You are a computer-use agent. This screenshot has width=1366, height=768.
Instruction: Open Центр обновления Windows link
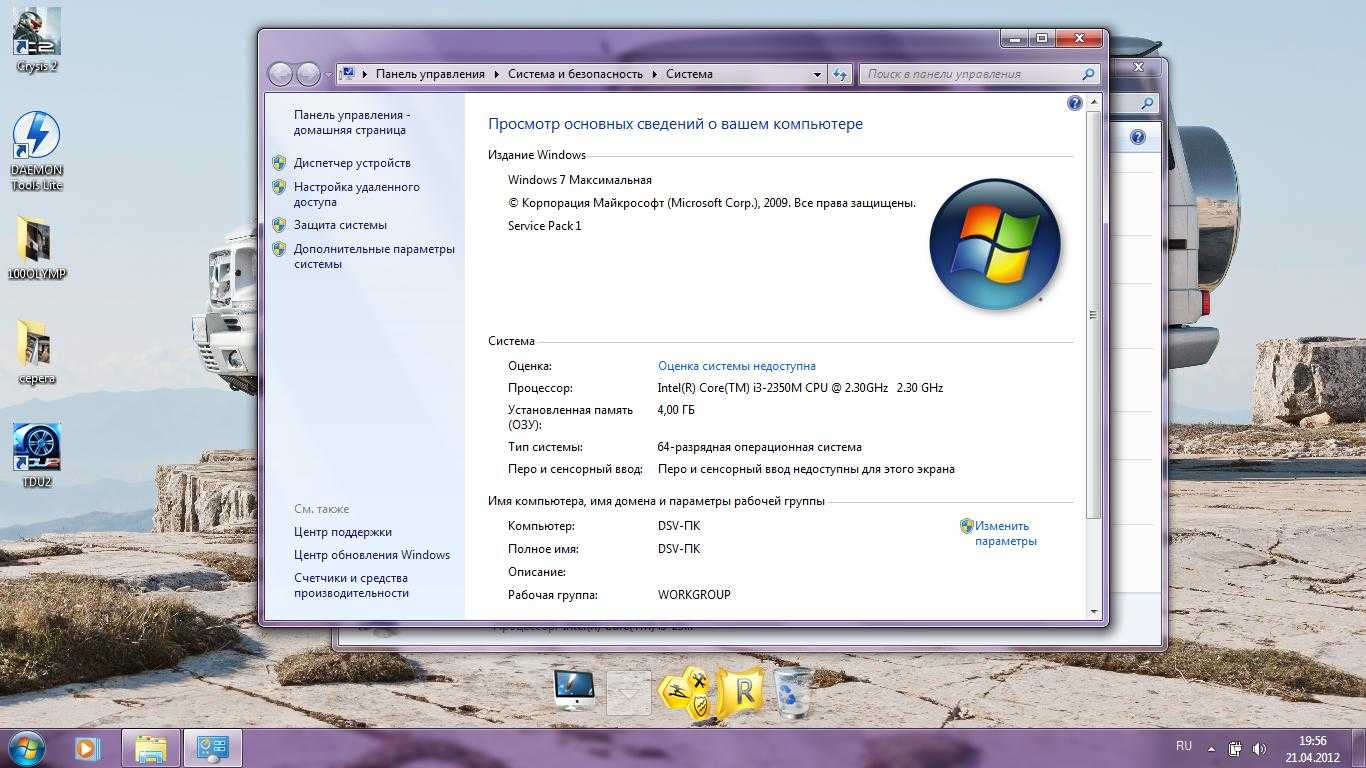point(372,555)
